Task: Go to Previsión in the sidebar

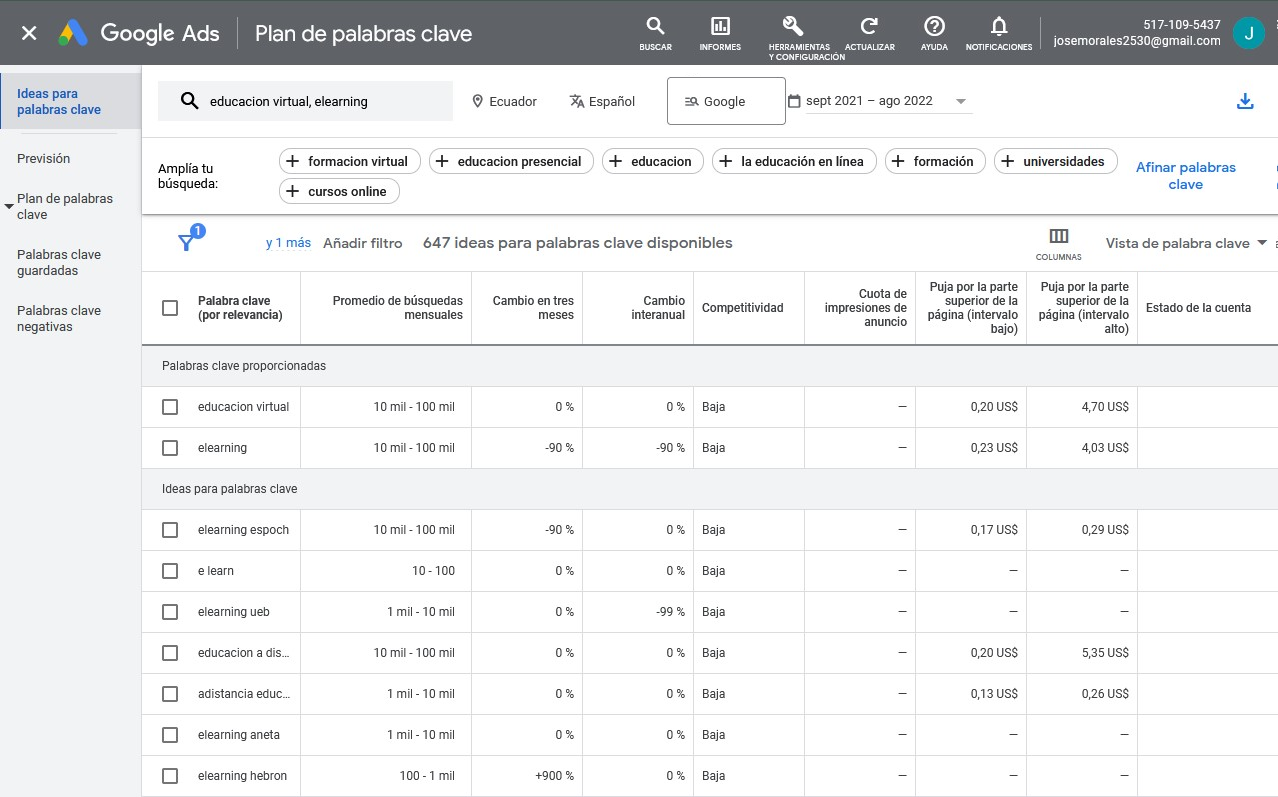Action: (x=44, y=158)
